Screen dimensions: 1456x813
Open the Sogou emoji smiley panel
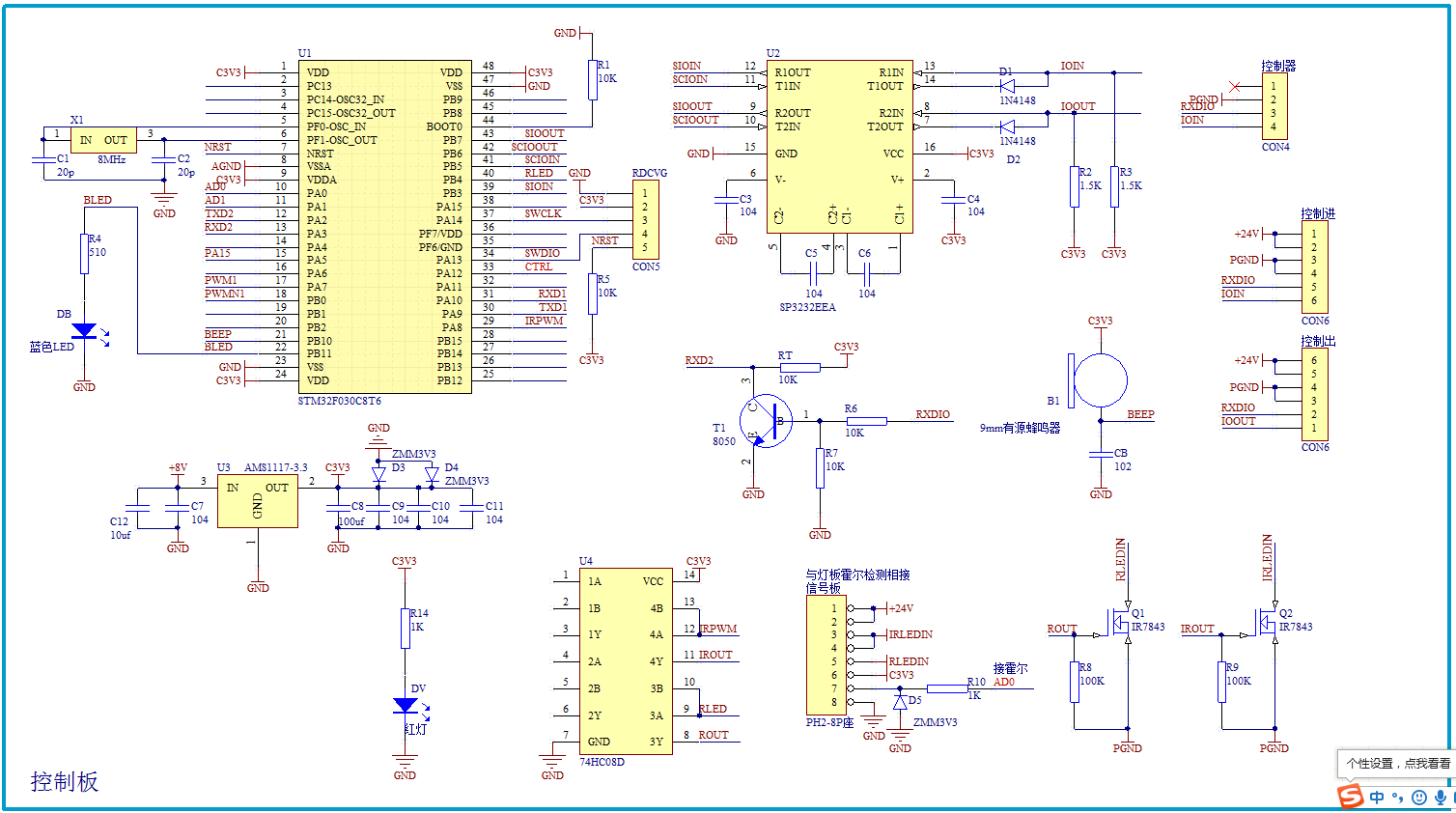click(1418, 798)
